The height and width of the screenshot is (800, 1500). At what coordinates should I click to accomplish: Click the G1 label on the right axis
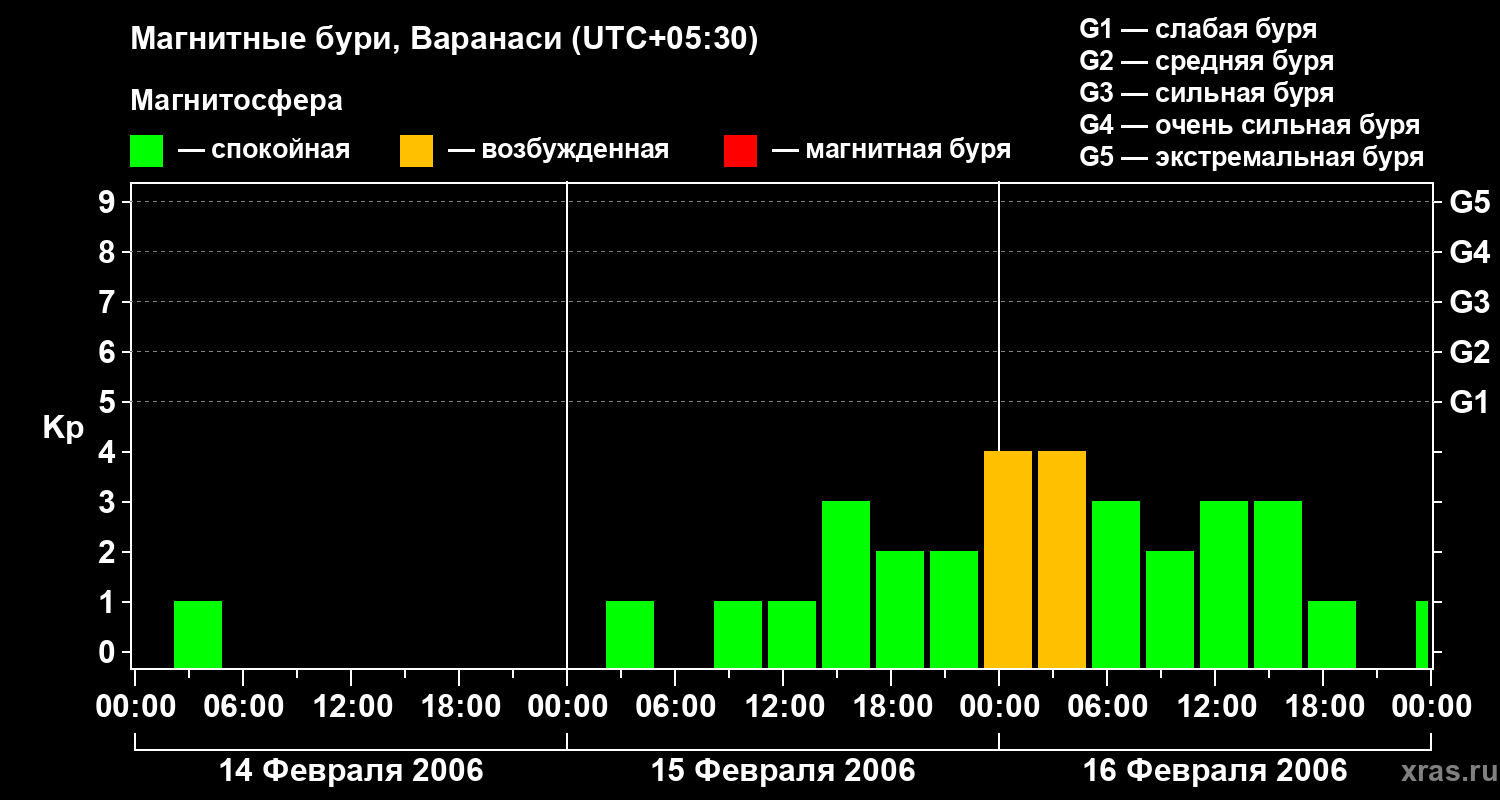pos(1469,402)
